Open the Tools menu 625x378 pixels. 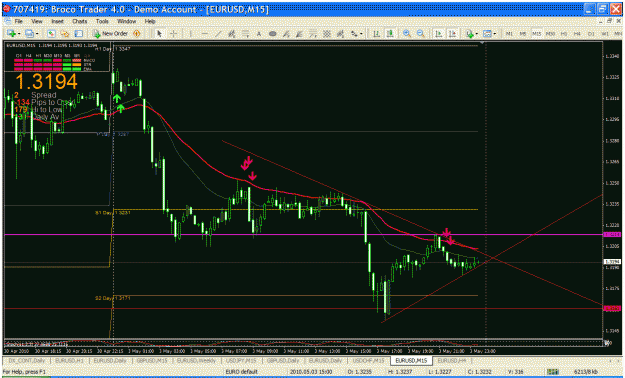tap(102, 21)
